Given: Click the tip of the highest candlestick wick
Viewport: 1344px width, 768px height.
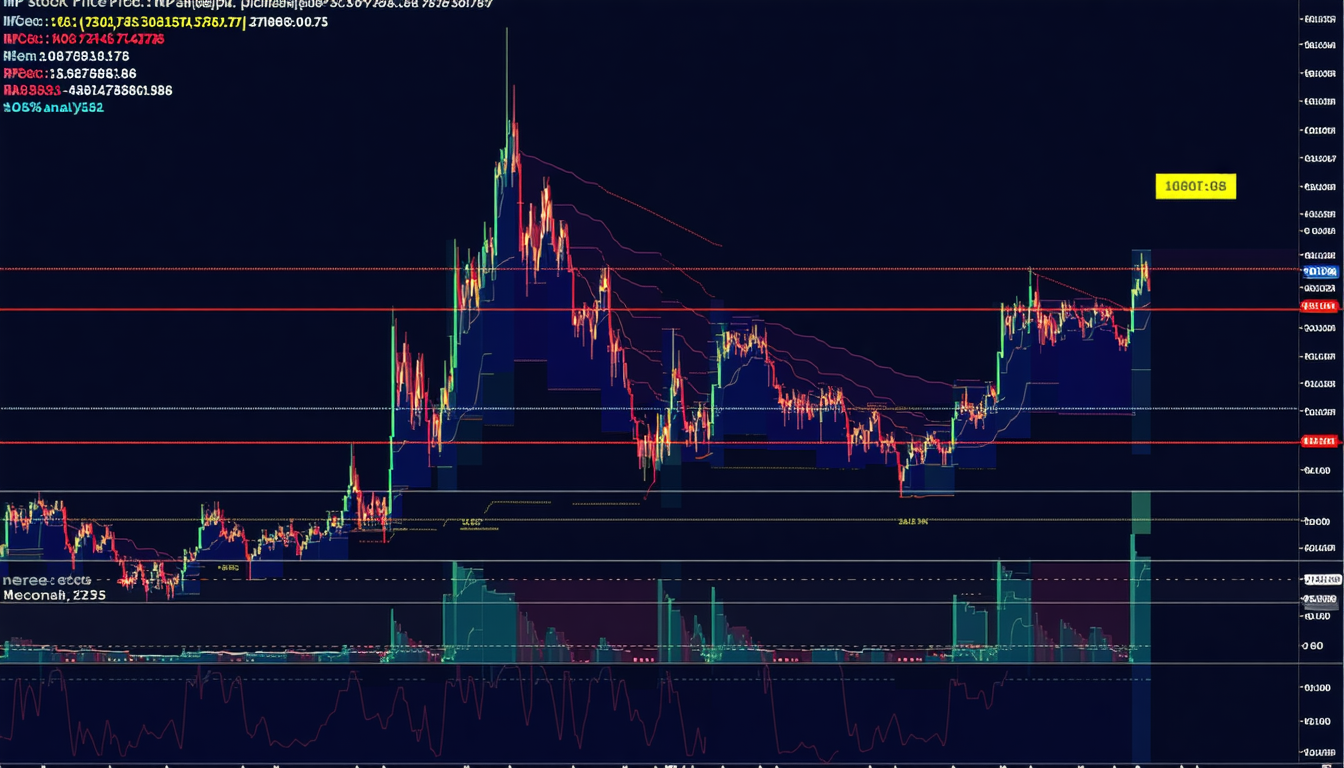Looking at the screenshot, I should [x=507, y=30].
